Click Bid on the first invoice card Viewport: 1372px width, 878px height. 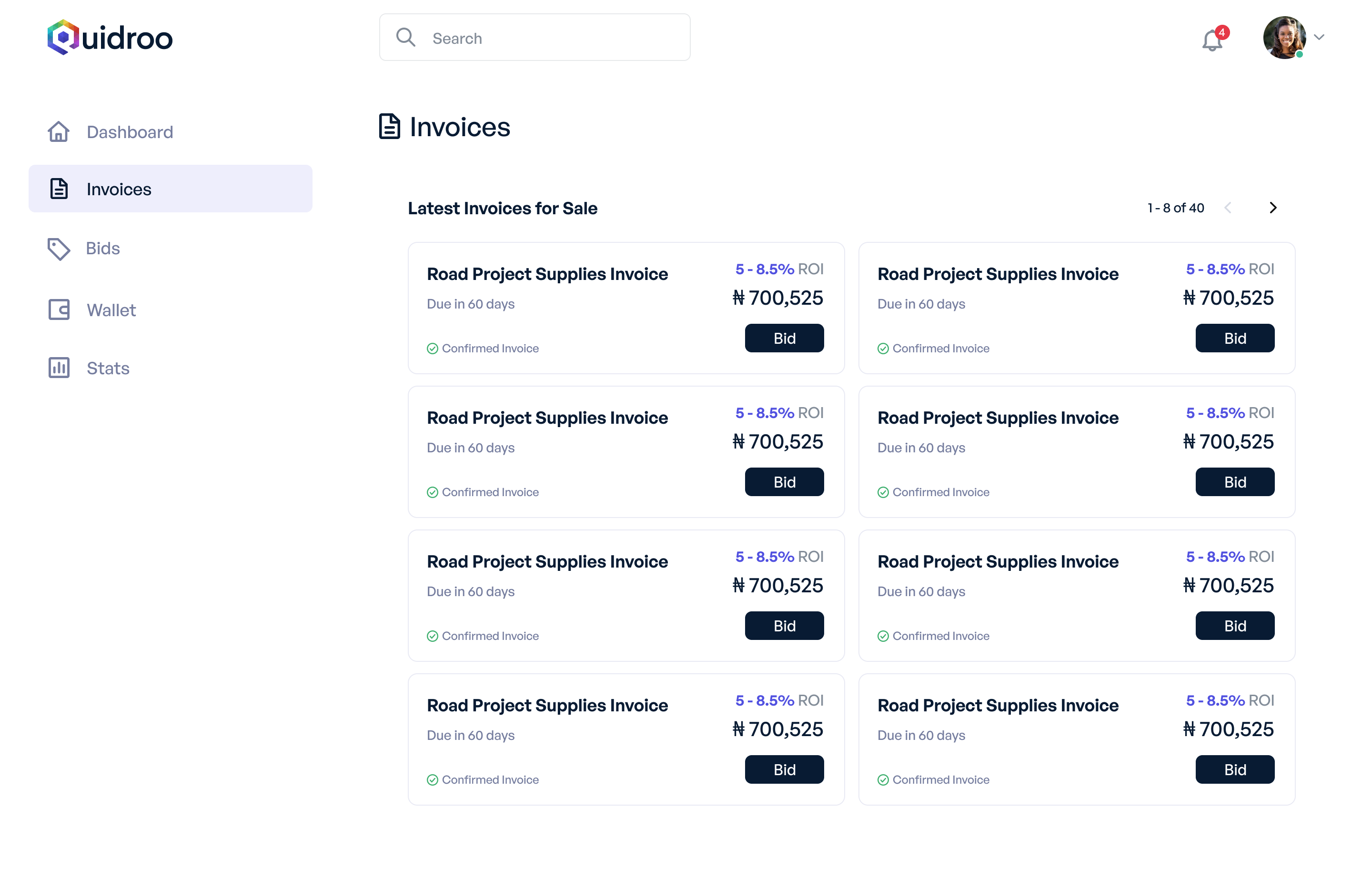(x=784, y=338)
